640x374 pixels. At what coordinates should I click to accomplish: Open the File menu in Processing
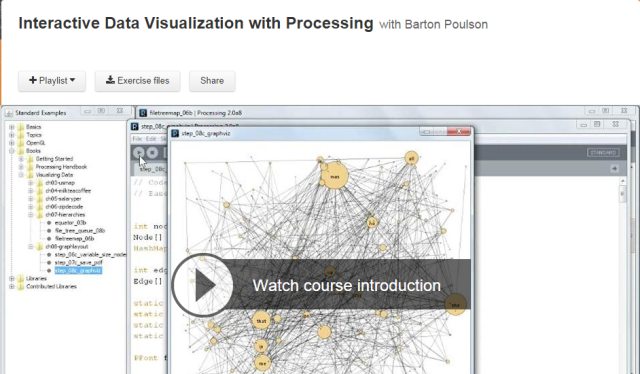click(x=137, y=139)
